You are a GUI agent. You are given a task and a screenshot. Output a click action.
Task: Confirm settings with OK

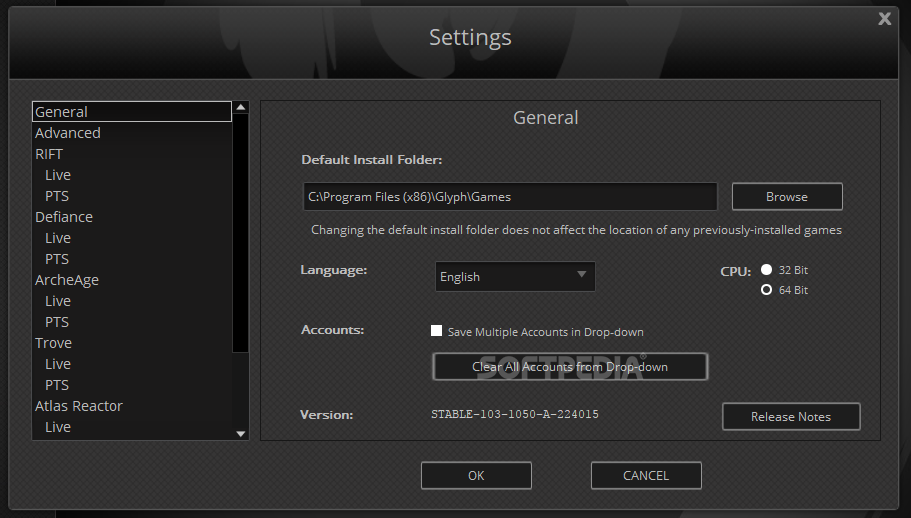(476, 476)
